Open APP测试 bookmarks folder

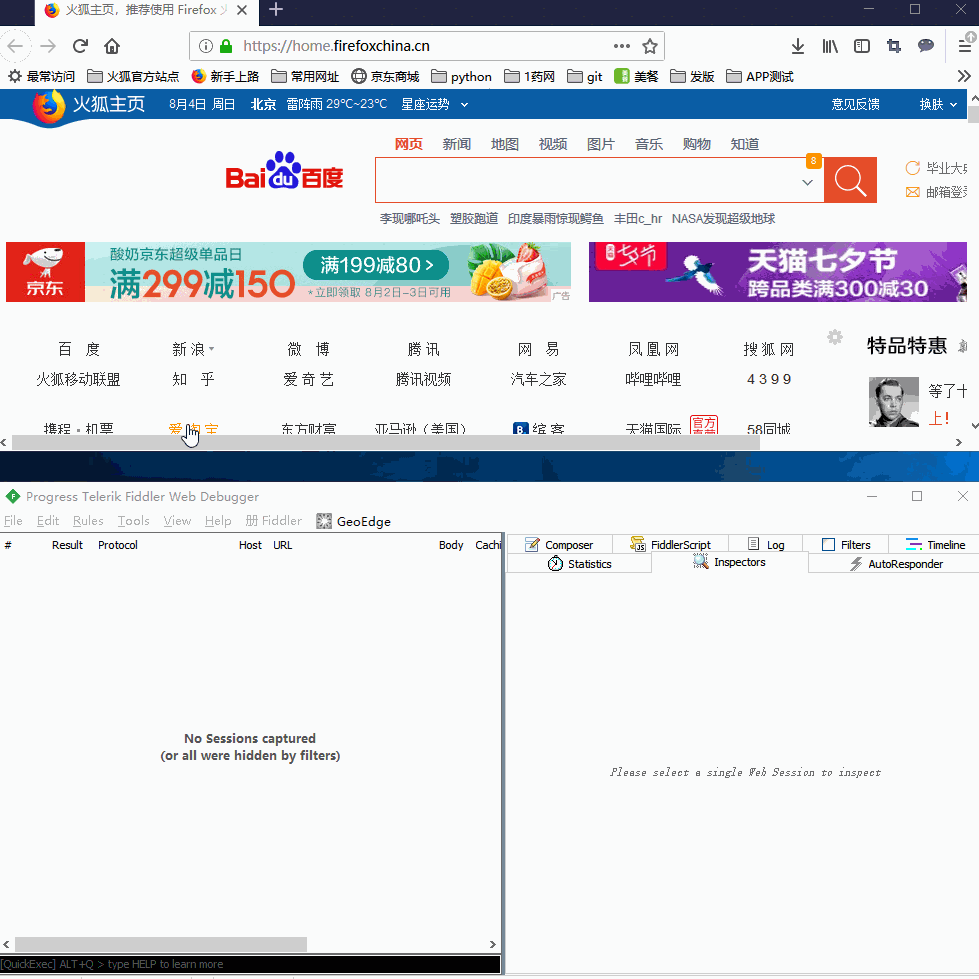(x=760, y=76)
